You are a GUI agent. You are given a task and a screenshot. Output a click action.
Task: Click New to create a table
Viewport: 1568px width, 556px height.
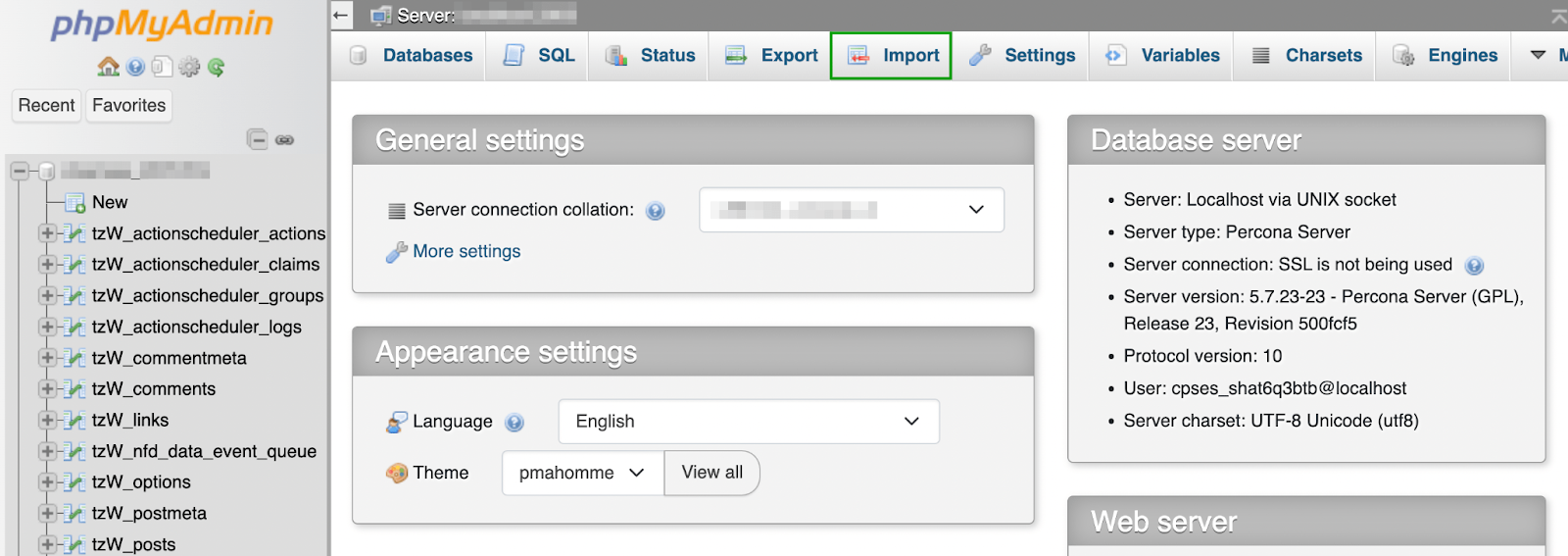[x=110, y=202]
